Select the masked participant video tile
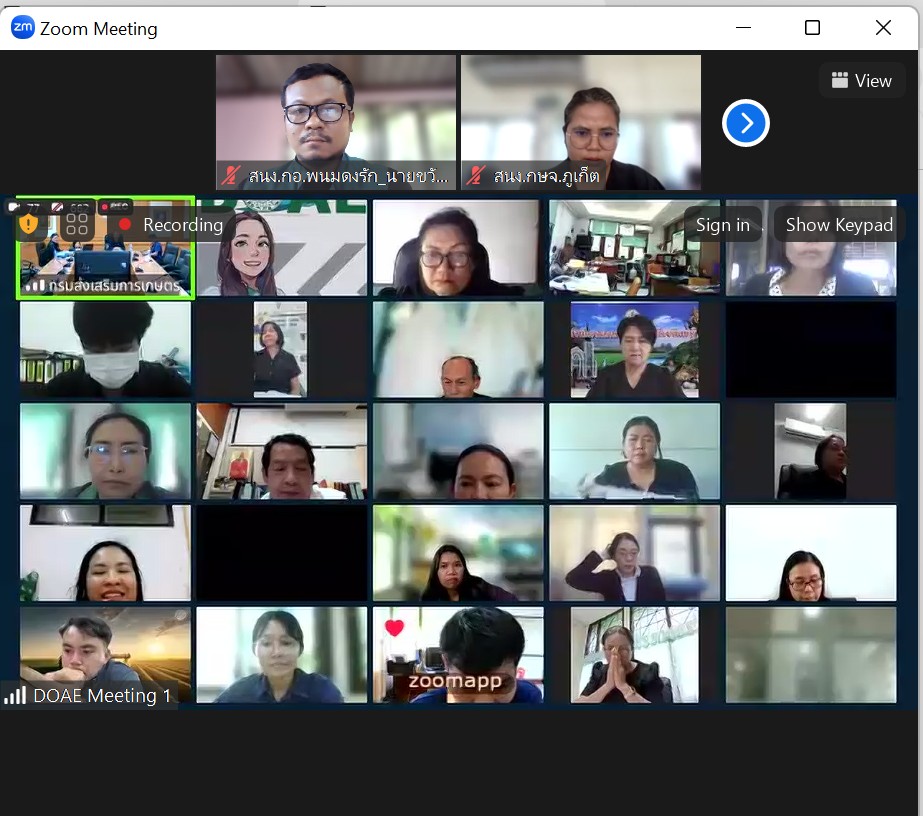Image resolution: width=923 pixels, height=816 pixels. click(x=105, y=350)
